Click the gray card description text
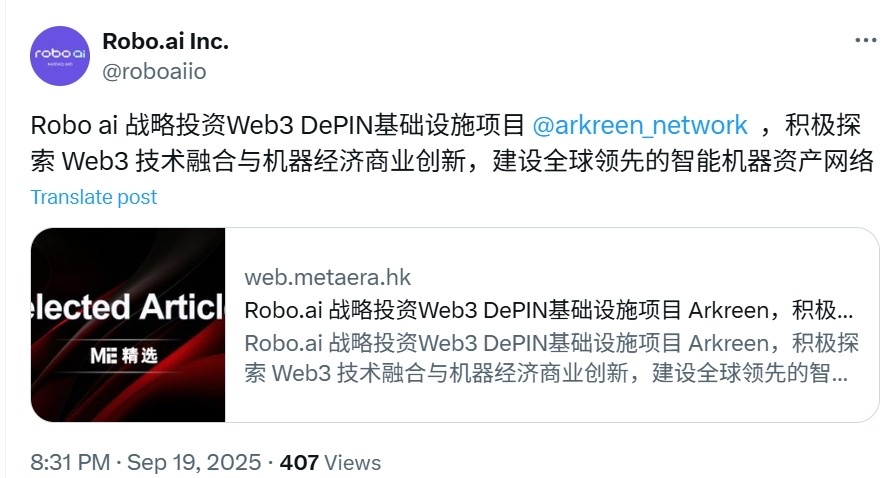Image resolution: width=891 pixels, height=478 pixels. click(x=551, y=359)
